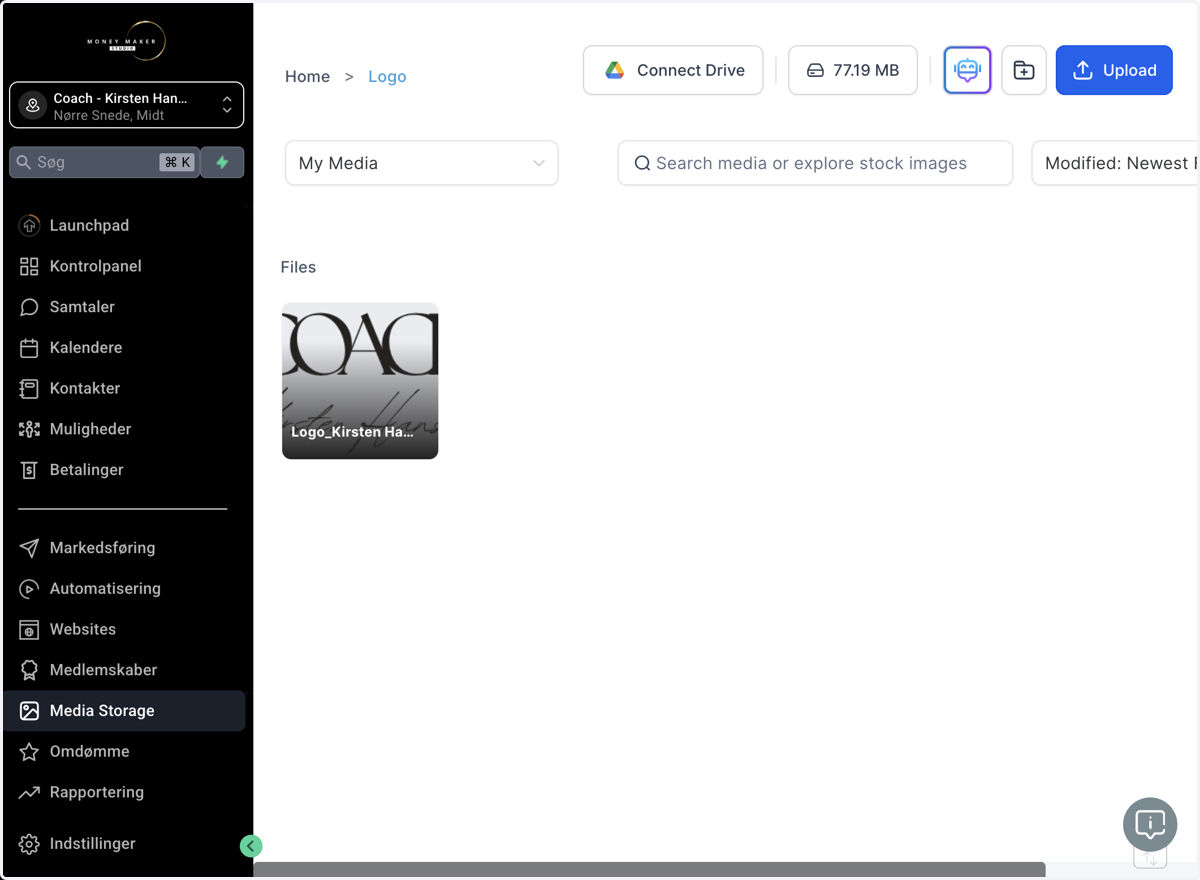Select the Logo breadcrumb
Image resolution: width=1200 pixels, height=880 pixels.
[x=387, y=76]
